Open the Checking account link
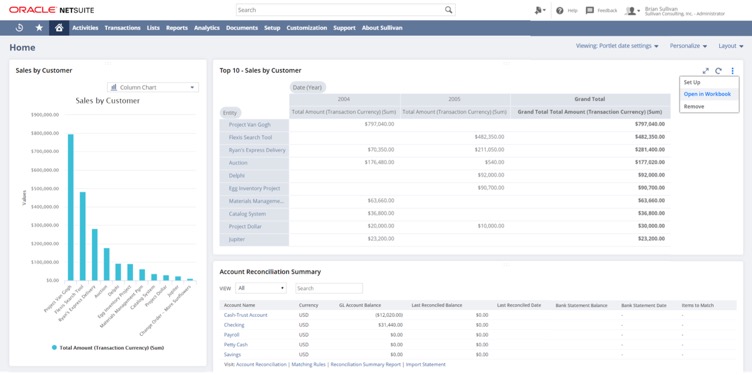752x375 pixels. coord(234,325)
